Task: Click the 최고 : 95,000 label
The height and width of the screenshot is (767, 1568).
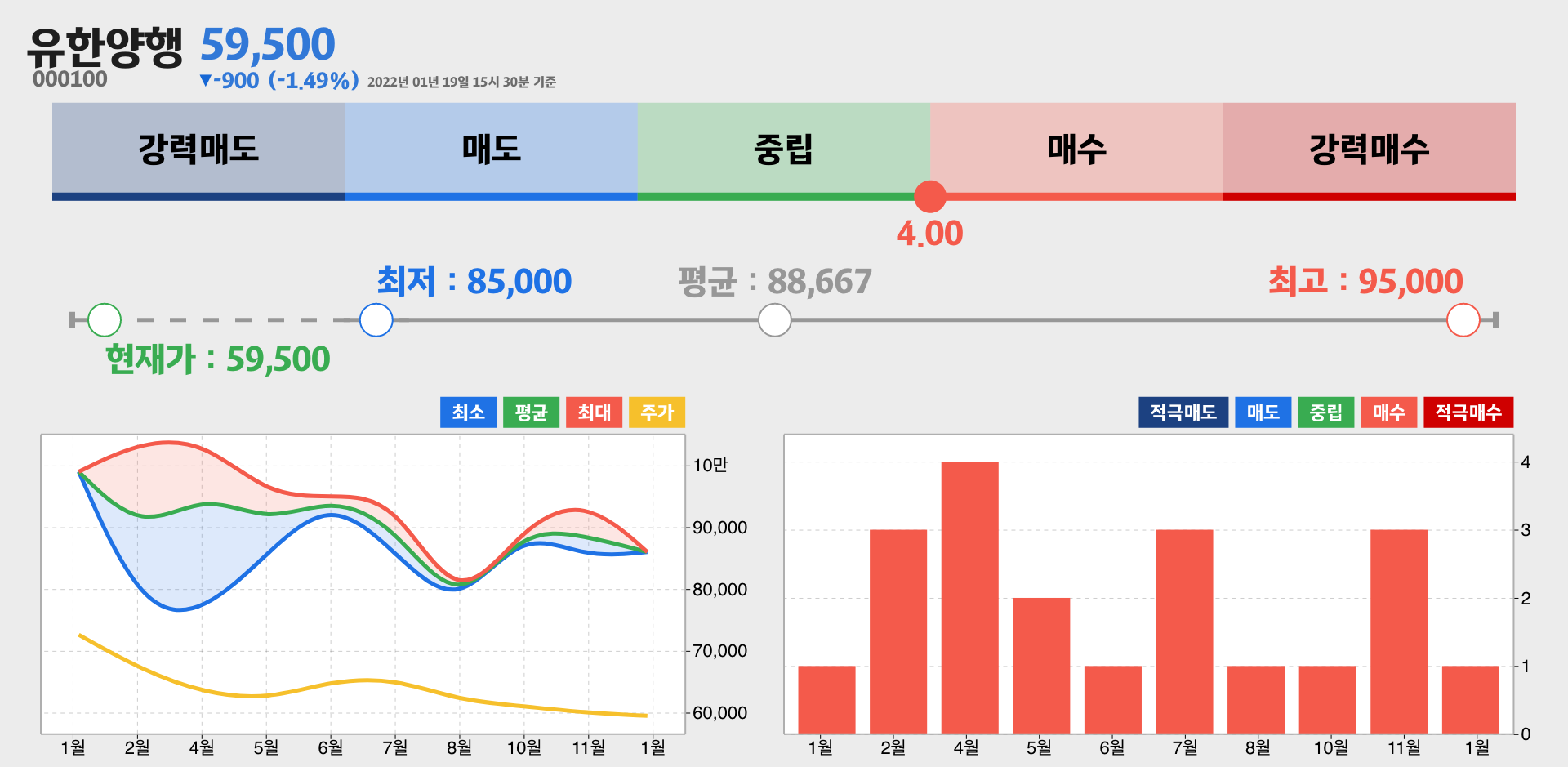Action: (1365, 282)
